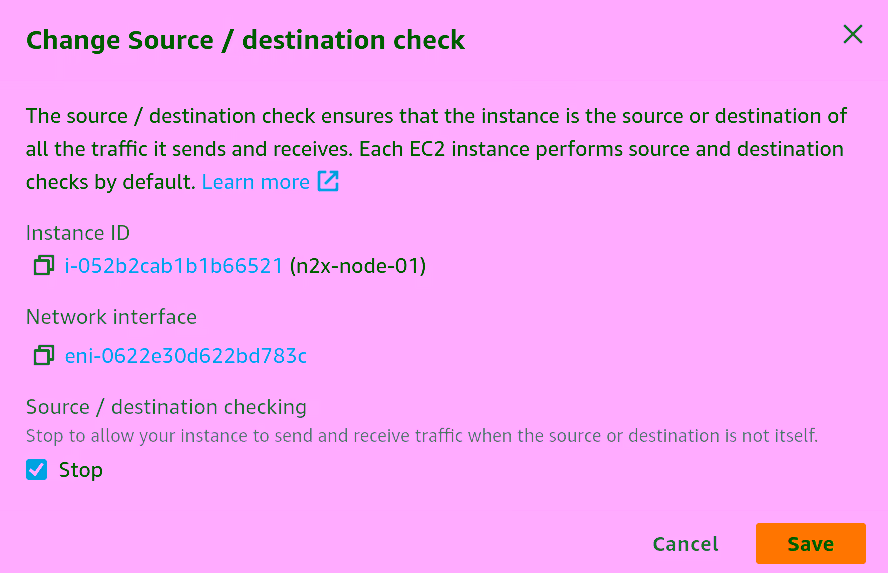
Task: Click the Change Source / destination check heading
Action: [245, 40]
